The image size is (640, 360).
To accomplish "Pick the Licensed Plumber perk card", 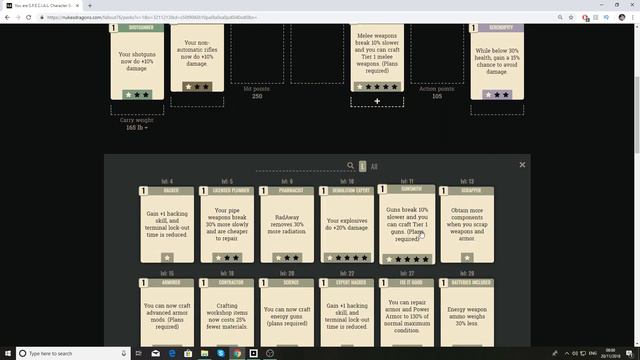I will [227, 224].
